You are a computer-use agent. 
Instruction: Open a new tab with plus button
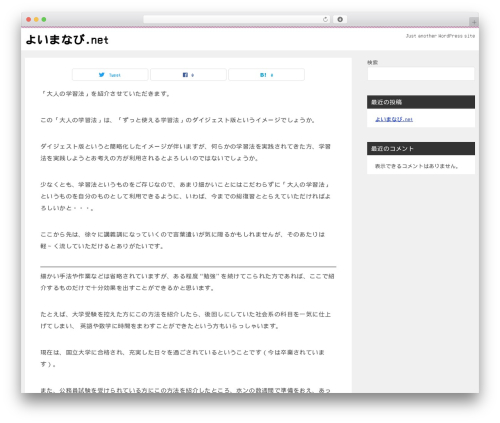474,22
